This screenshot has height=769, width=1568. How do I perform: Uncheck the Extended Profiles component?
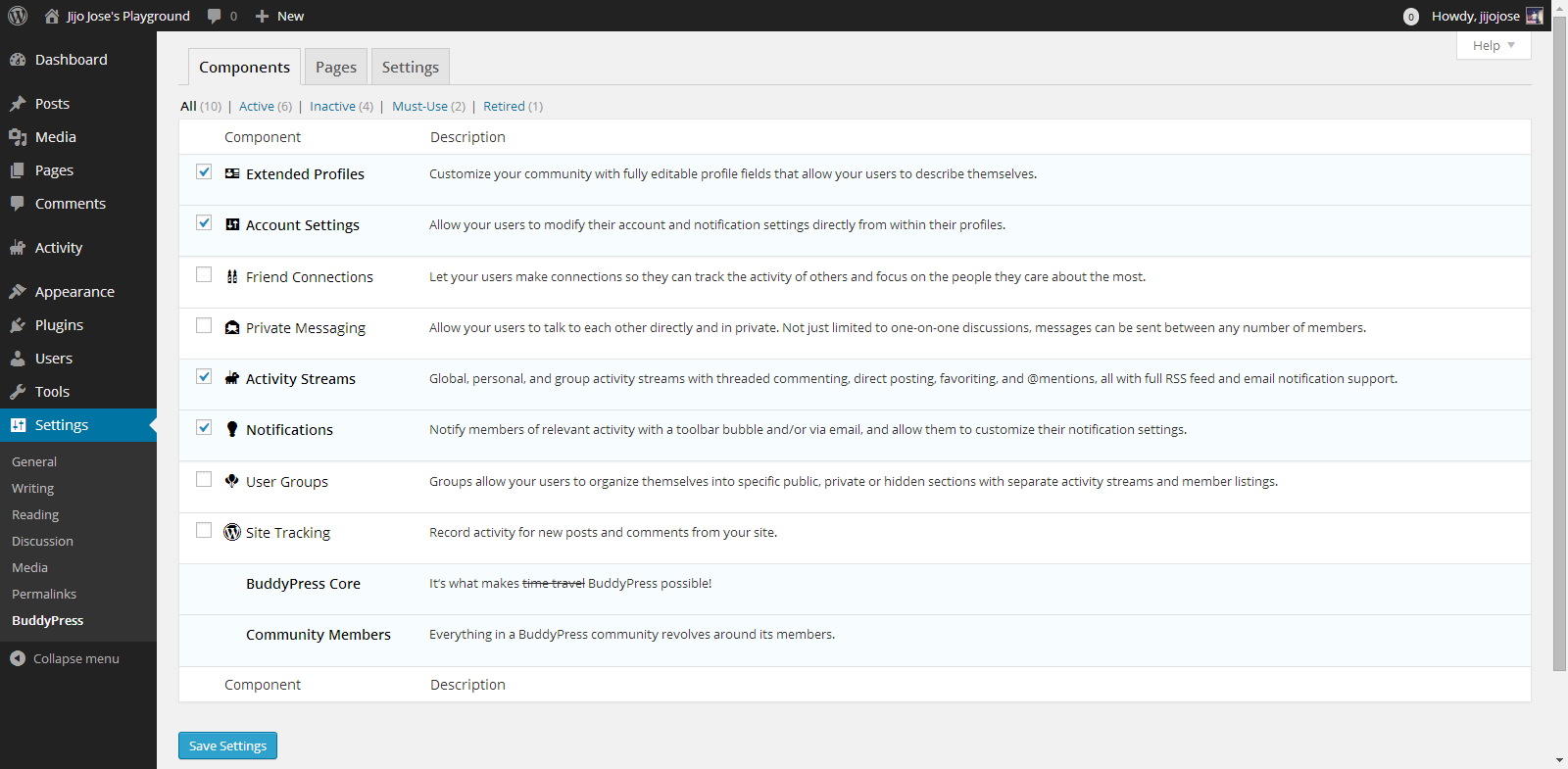[204, 172]
